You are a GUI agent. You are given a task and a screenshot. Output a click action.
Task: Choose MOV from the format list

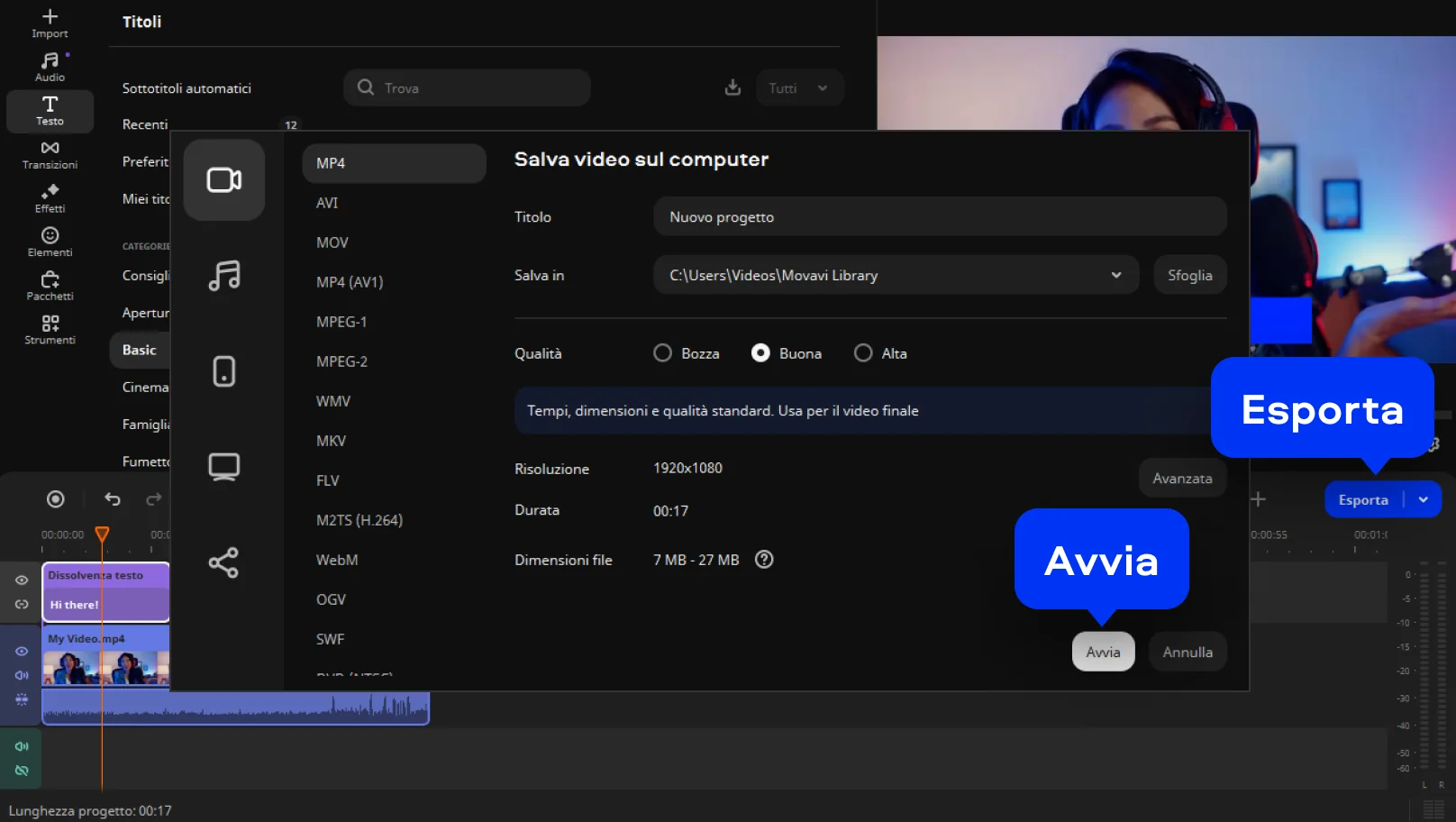332,242
